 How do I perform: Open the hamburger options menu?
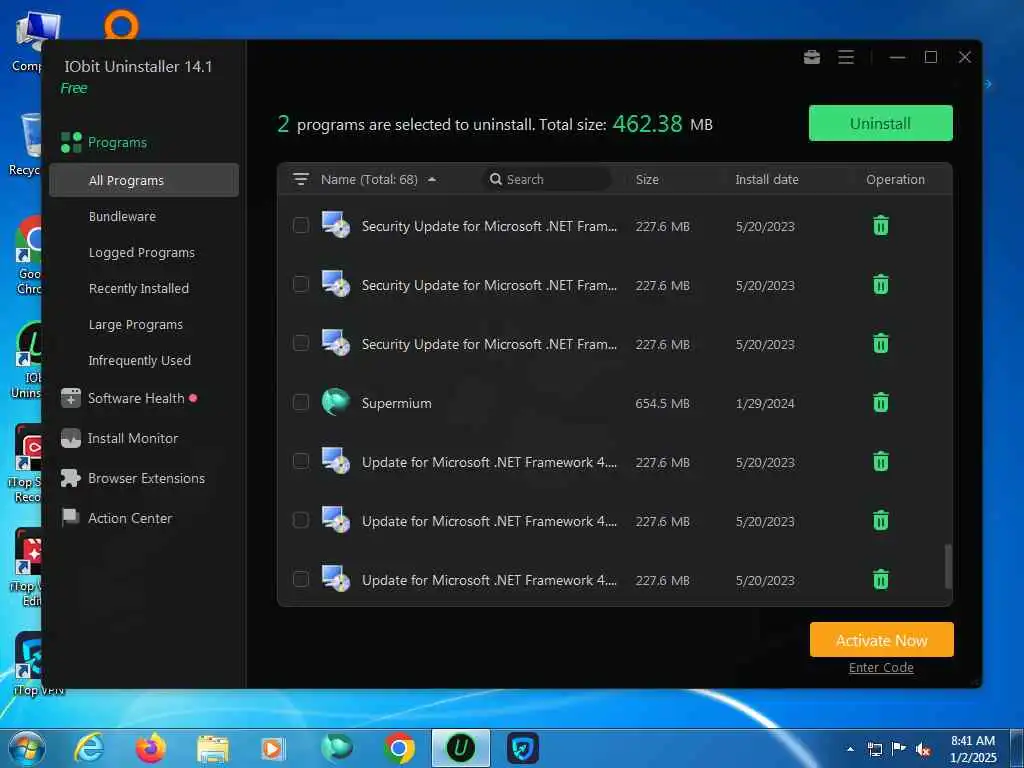846,57
